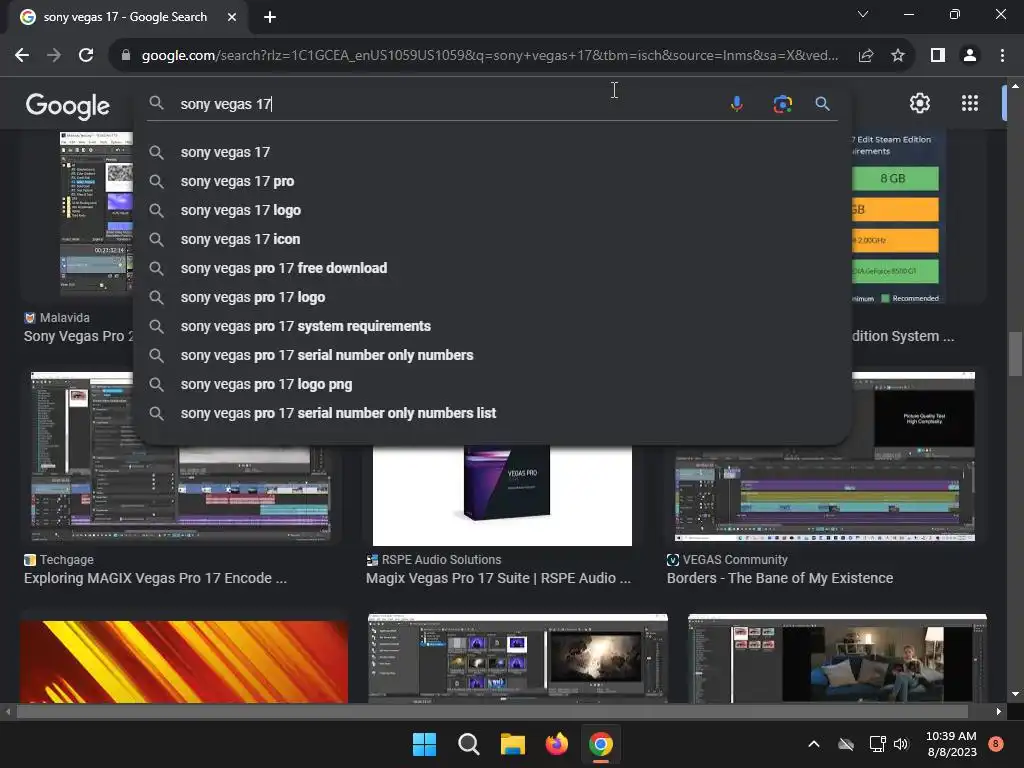Reload the current page
Screen dimensions: 1024x768
click(86, 56)
